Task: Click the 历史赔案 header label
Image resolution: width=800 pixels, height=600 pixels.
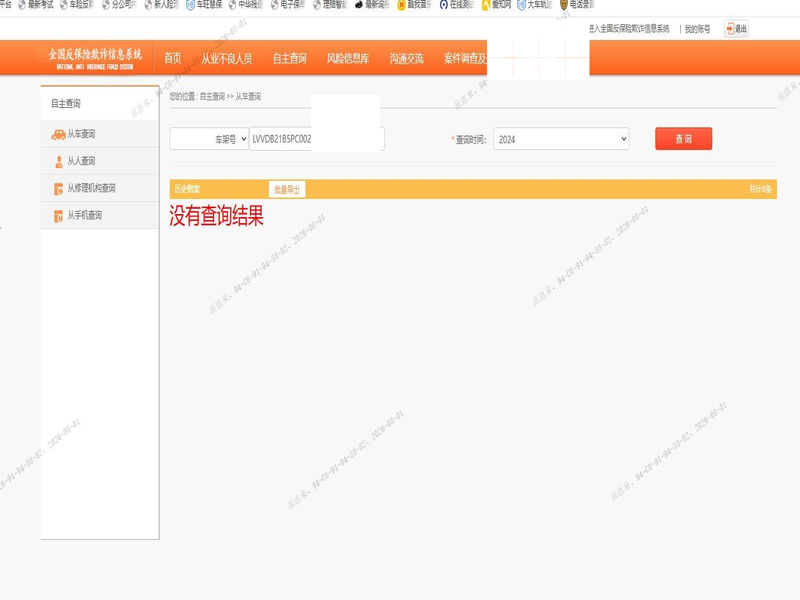Action: click(x=187, y=189)
